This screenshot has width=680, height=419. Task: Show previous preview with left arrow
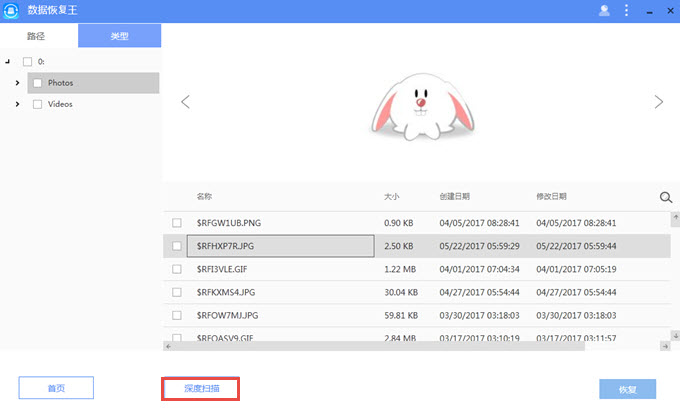(185, 102)
